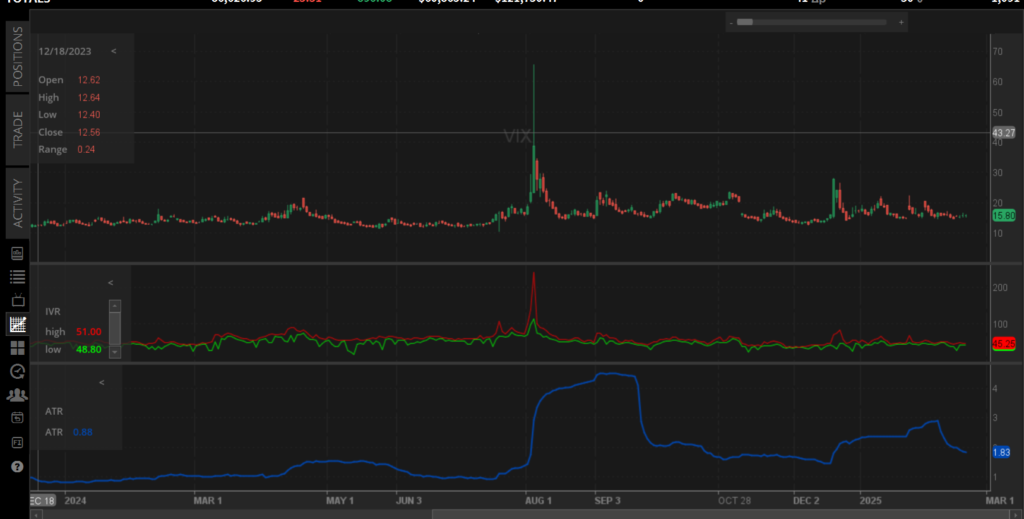The height and width of the screenshot is (519, 1024).
Task: Open the grid layout icon
Action: [17, 347]
